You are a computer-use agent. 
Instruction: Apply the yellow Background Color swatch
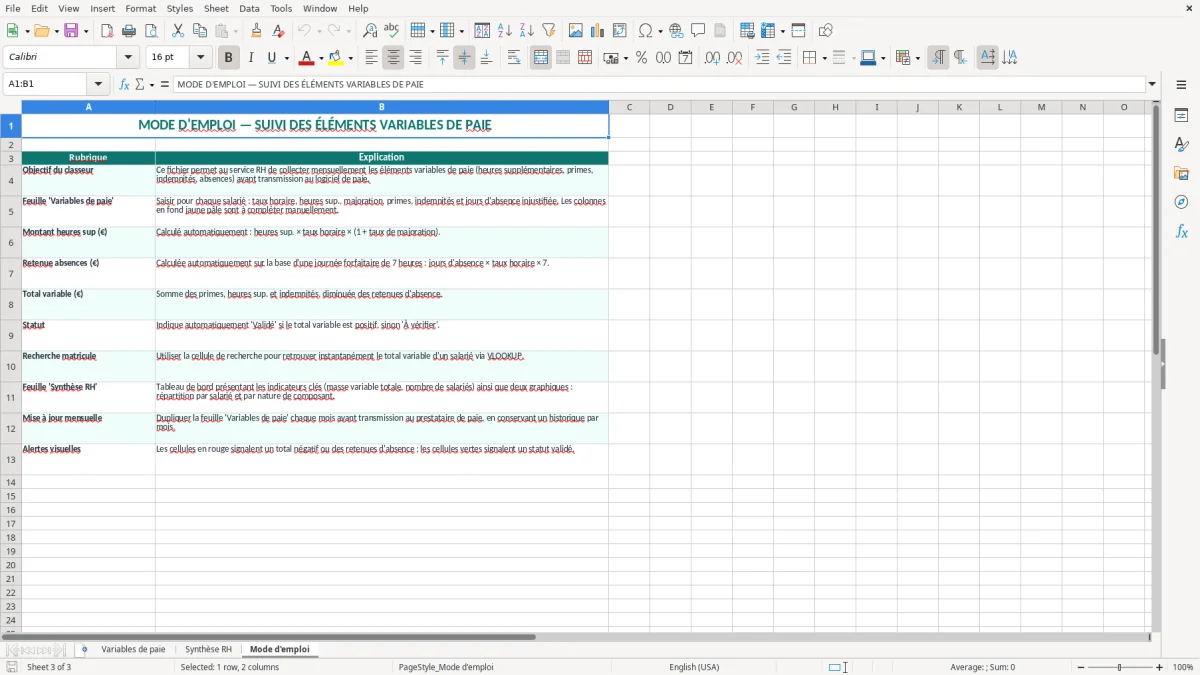coord(336,58)
